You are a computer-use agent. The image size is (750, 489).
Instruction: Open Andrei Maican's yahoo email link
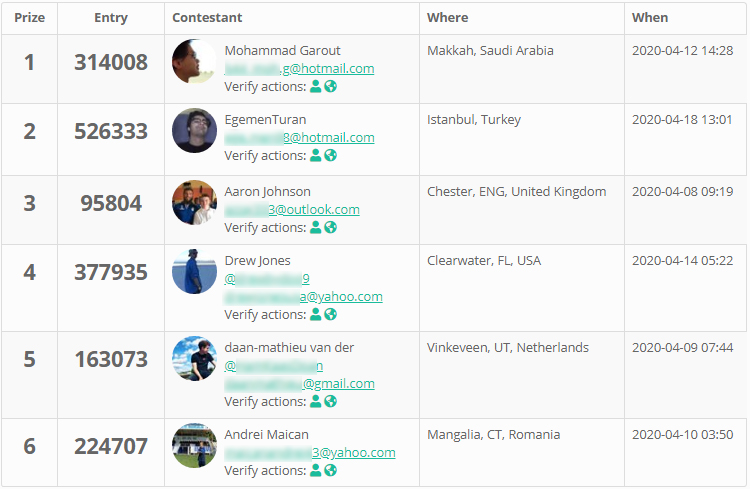coord(309,453)
